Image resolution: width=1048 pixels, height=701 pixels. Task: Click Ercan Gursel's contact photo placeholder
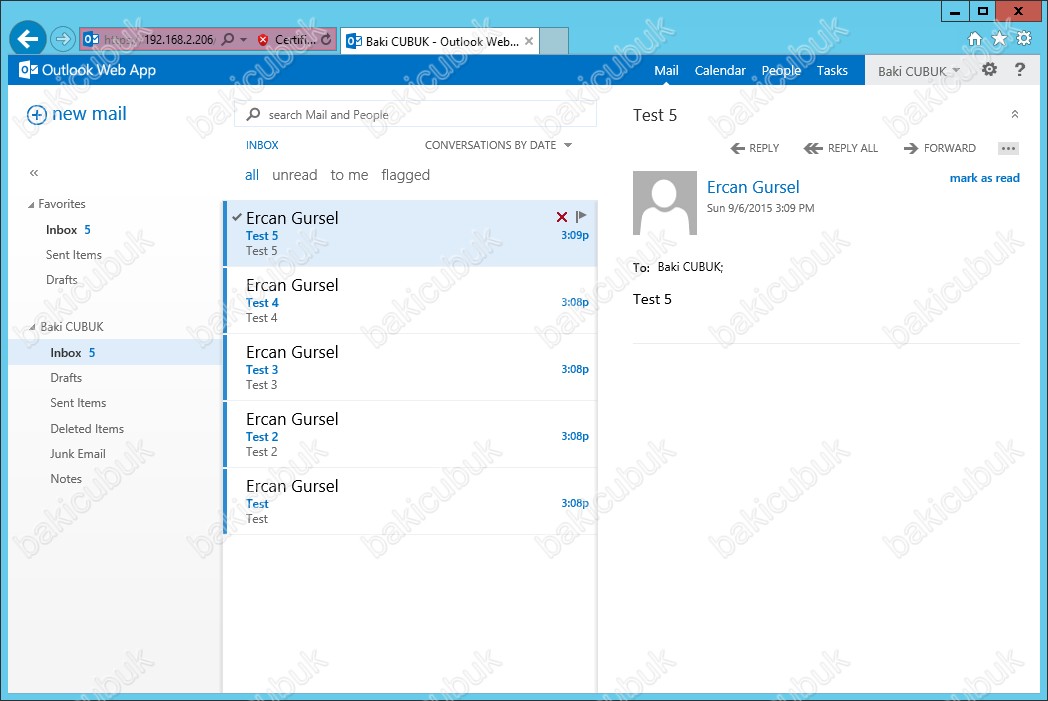[x=664, y=202]
